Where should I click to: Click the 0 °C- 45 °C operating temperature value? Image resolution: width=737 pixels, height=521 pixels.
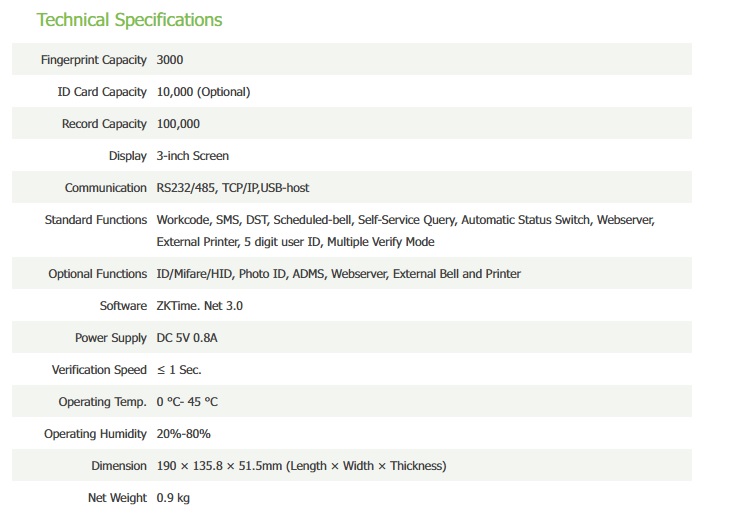tap(187, 402)
